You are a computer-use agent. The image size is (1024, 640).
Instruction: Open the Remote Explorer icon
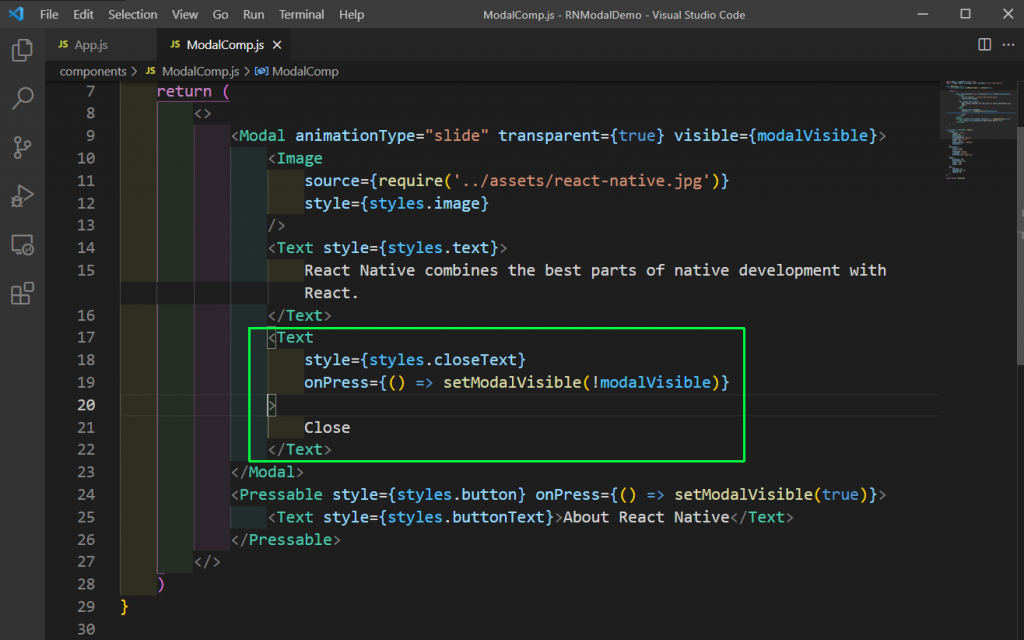coord(22,245)
